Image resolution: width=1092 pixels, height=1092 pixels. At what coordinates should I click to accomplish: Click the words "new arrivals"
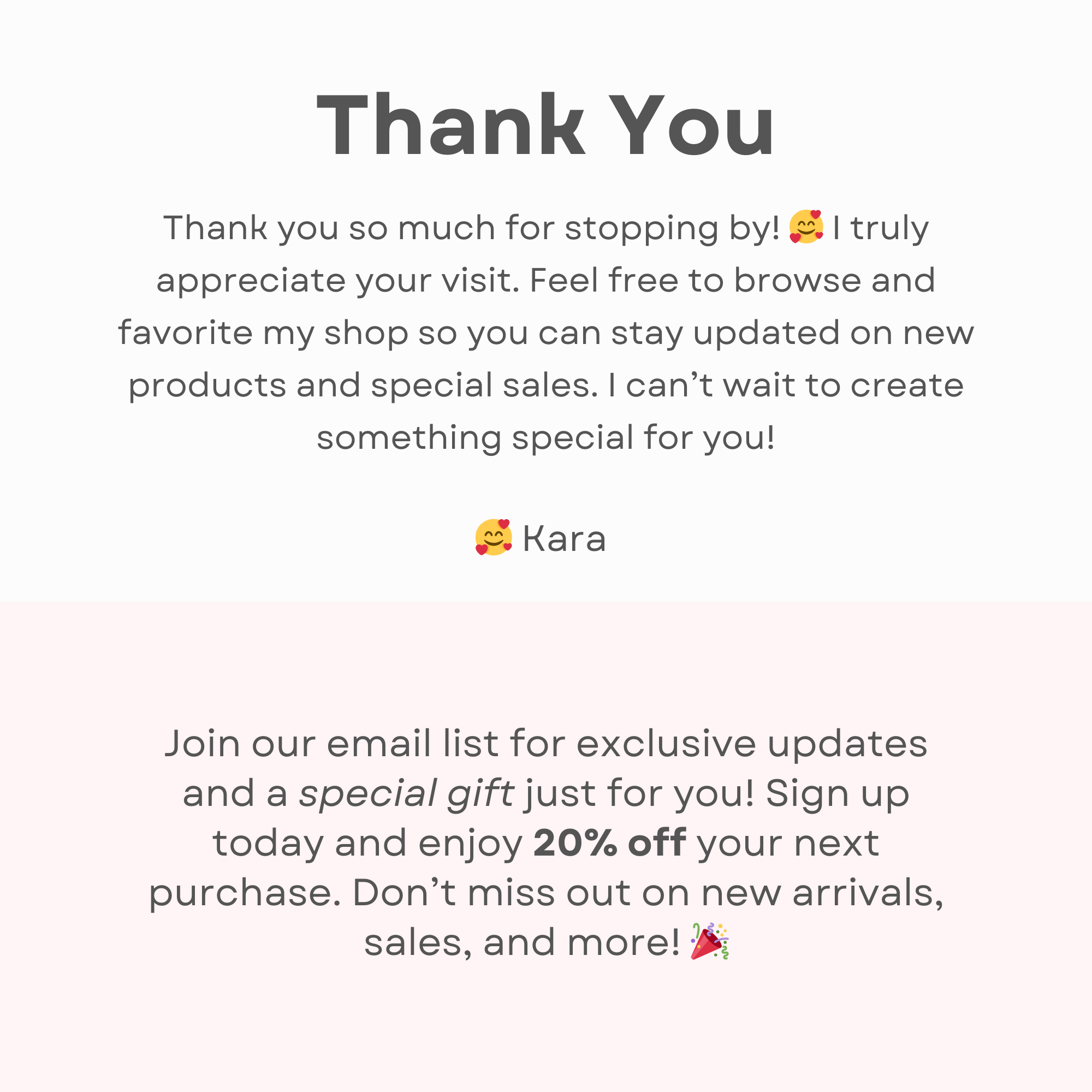pyautogui.click(x=821, y=893)
